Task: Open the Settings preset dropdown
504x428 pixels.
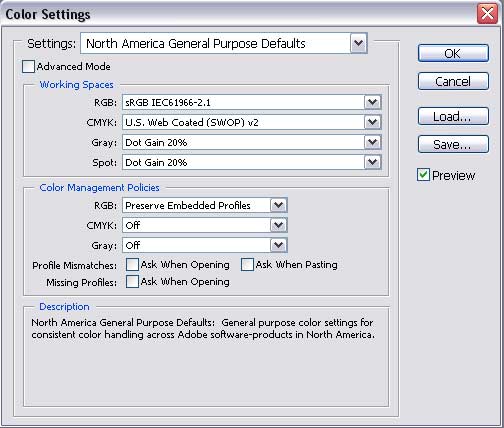Action: tap(224, 43)
